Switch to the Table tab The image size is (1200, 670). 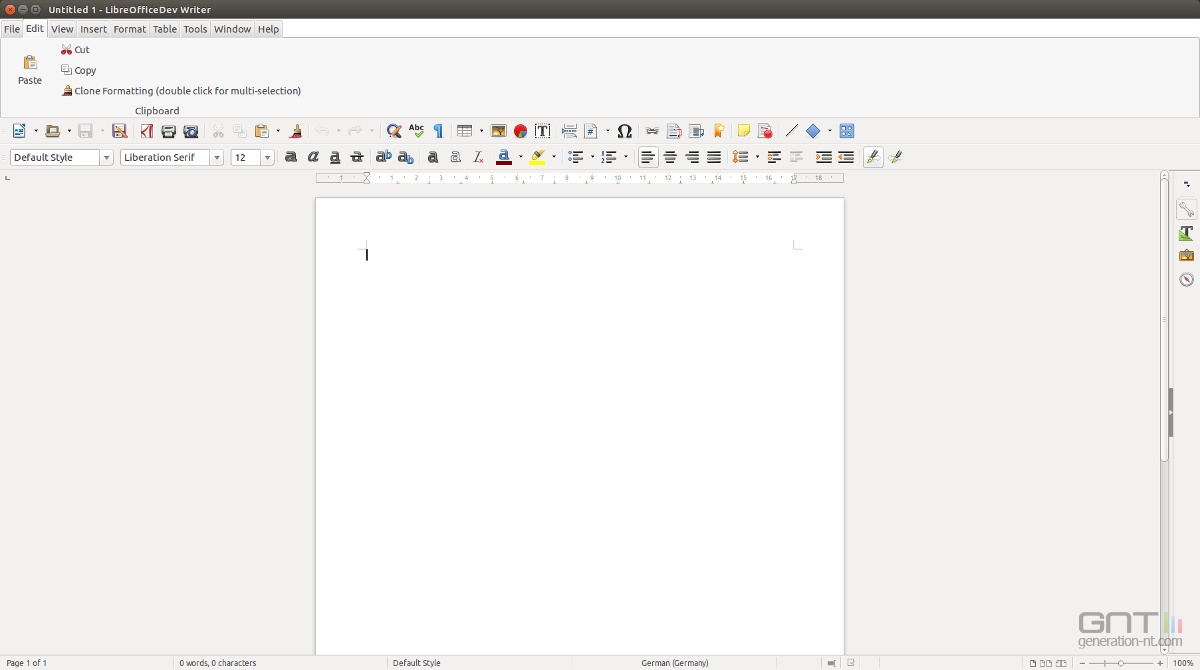point(165,29)
